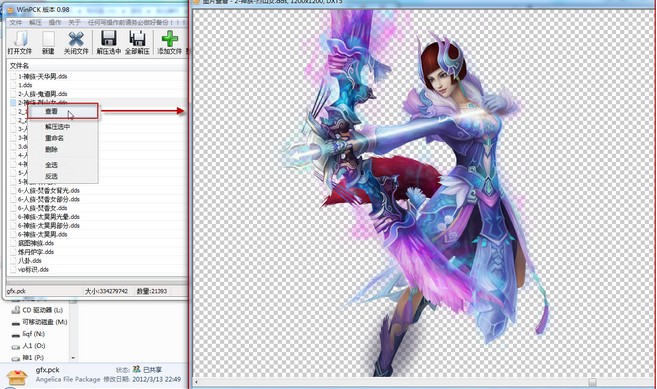Image resolution: width=657 pixels, height=389 pixels.
Task: Select file 6-神族-太昊男.dds
Action: point(42,234)
